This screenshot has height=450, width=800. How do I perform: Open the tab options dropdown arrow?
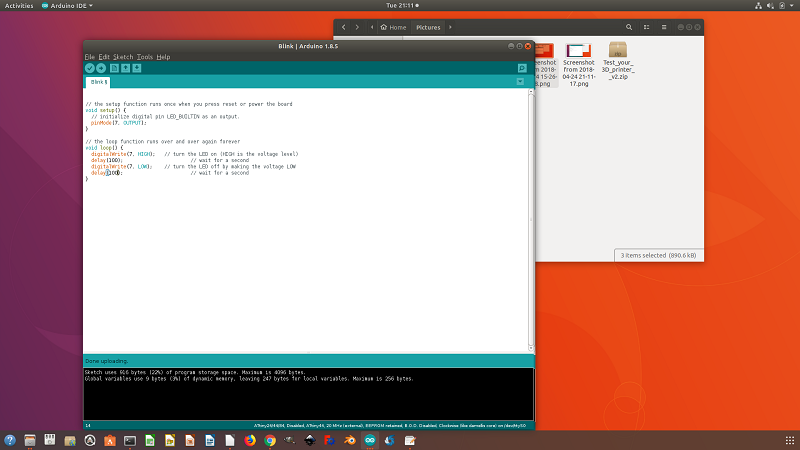coord(520,82)
